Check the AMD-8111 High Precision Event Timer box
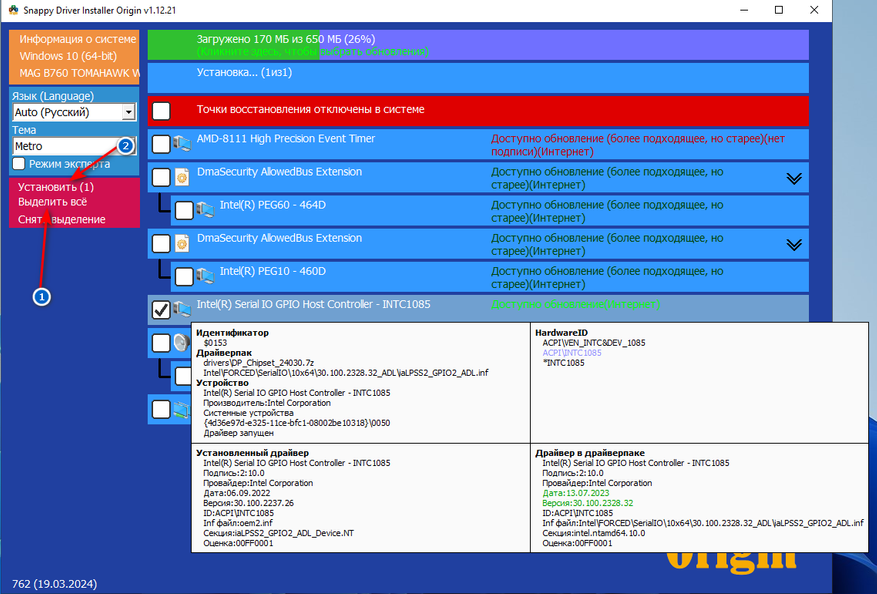Screen dimensions: 877x594 coord(161,144)
